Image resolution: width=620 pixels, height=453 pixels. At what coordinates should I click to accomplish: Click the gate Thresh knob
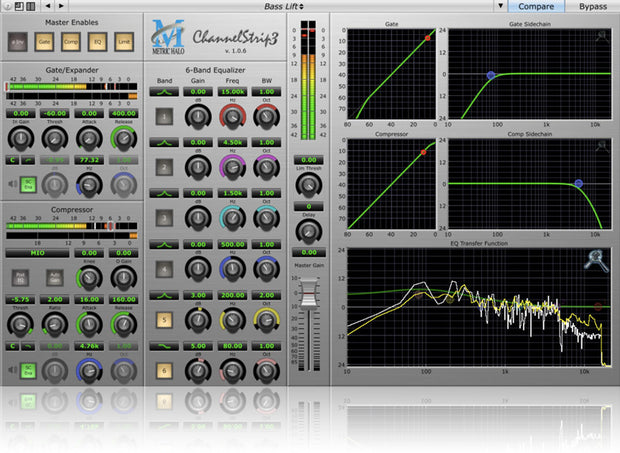[x=55, y=138]
